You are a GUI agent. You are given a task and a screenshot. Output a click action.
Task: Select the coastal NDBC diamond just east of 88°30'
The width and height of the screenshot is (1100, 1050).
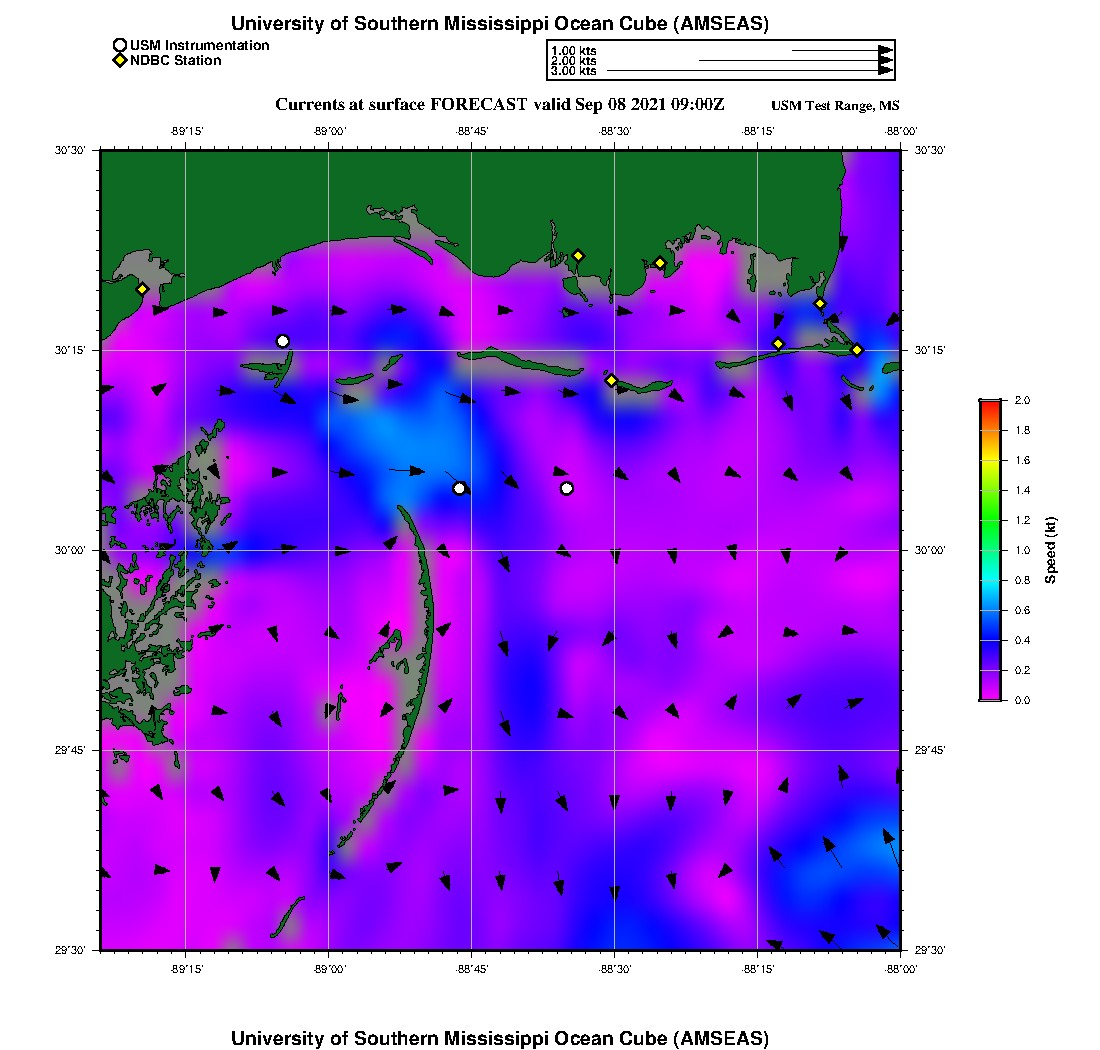pos(660,263)
